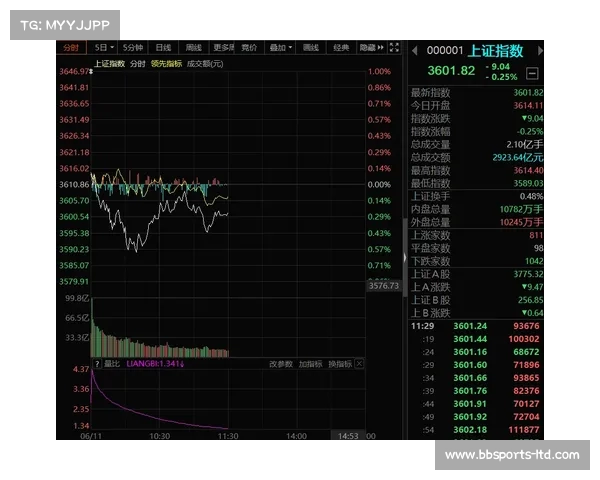
Task: Click the 竞价 auction button
Action: coord(250,47)
